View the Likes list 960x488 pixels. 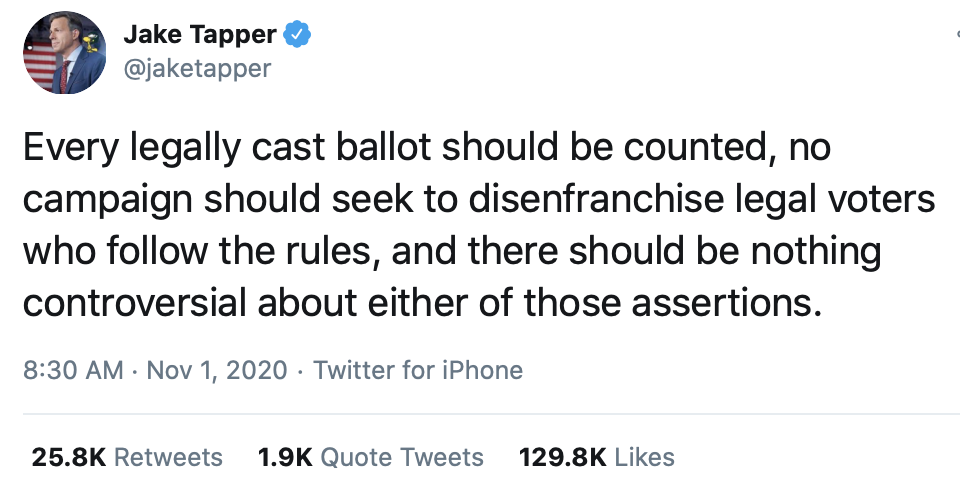(x=644, y=457)
